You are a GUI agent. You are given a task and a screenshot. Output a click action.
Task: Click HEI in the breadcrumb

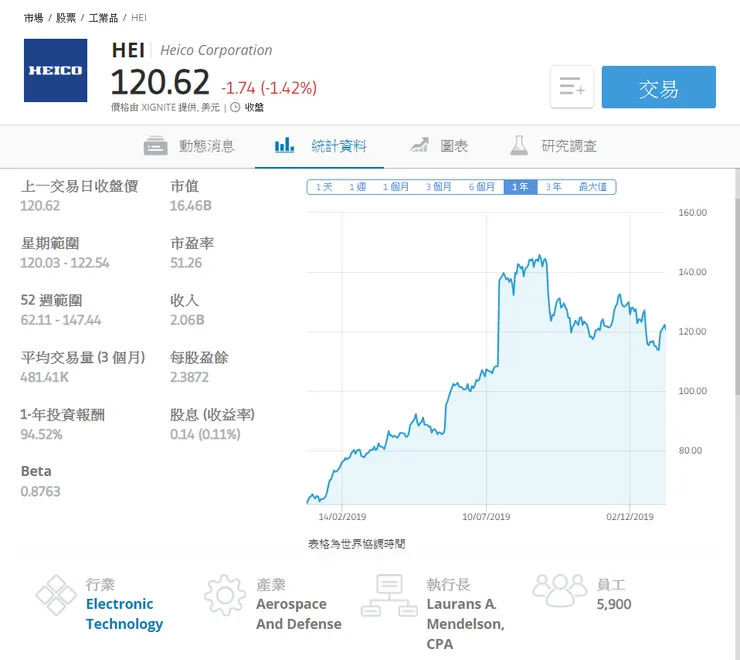(x=139, y=18)
